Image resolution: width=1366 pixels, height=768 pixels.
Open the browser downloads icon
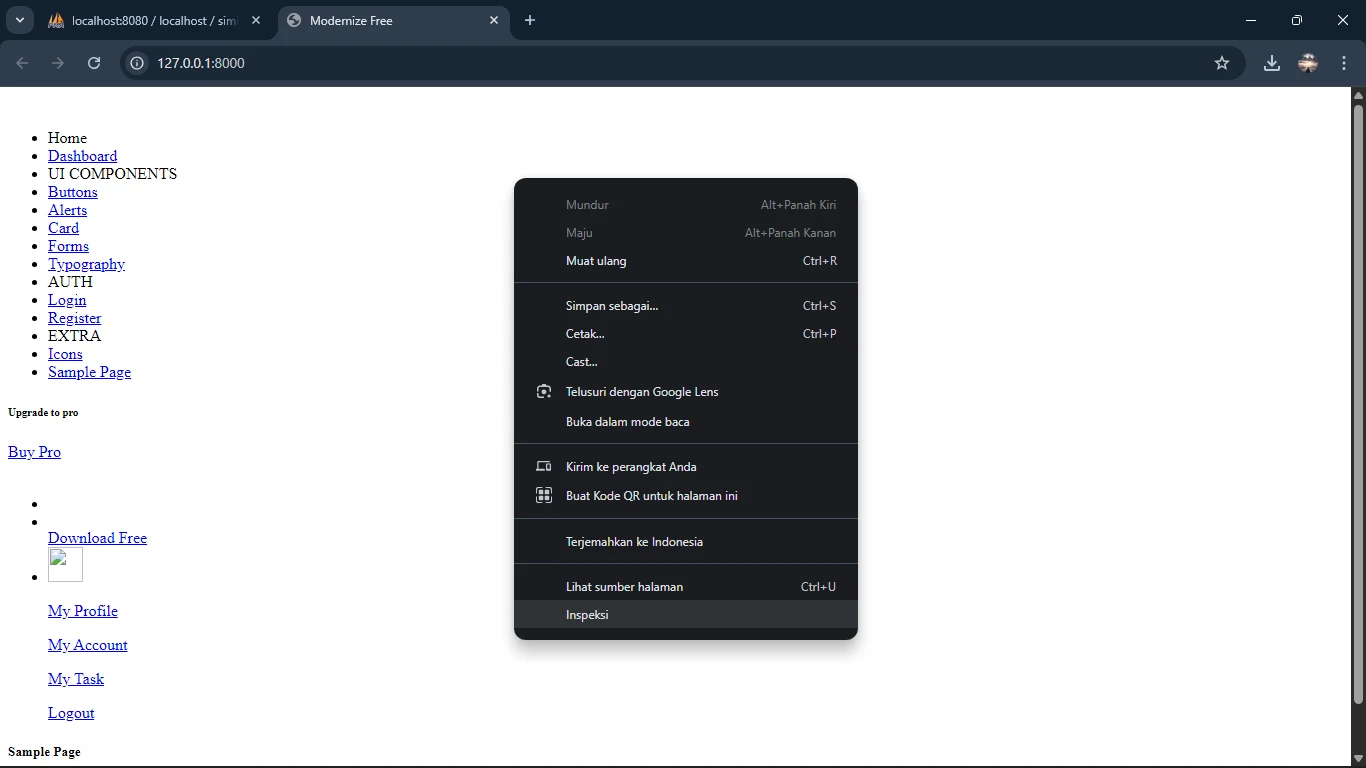[1271, 63]
